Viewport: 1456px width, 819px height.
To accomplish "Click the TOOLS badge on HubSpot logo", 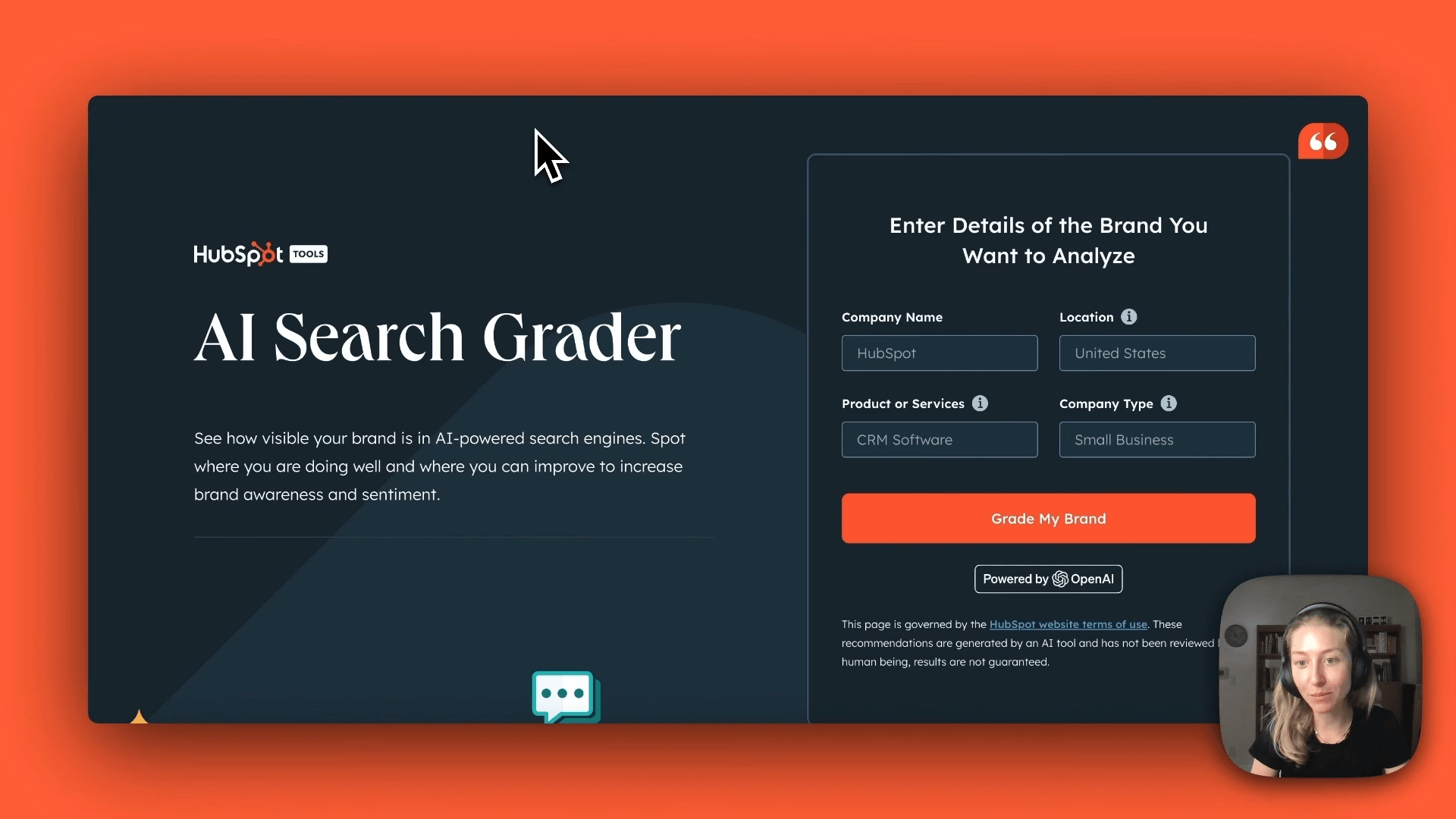I will coord(309,253).
